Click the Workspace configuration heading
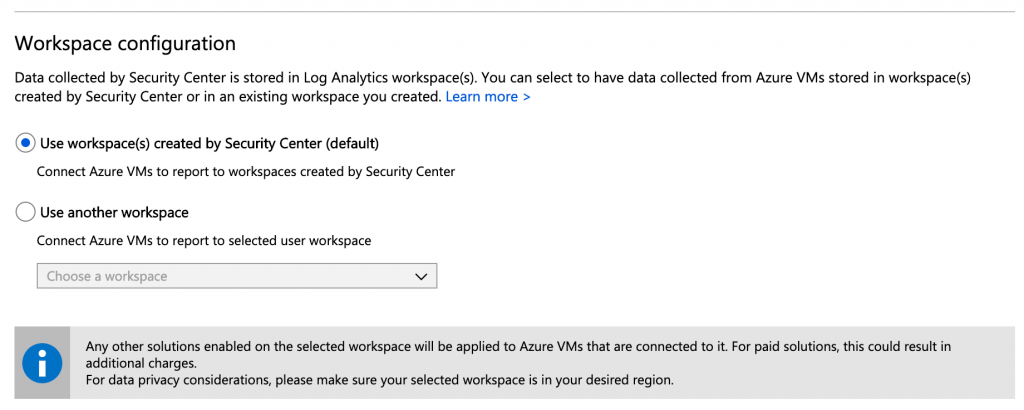Screen dimensions: 1024x410 [x=125, y=44]
